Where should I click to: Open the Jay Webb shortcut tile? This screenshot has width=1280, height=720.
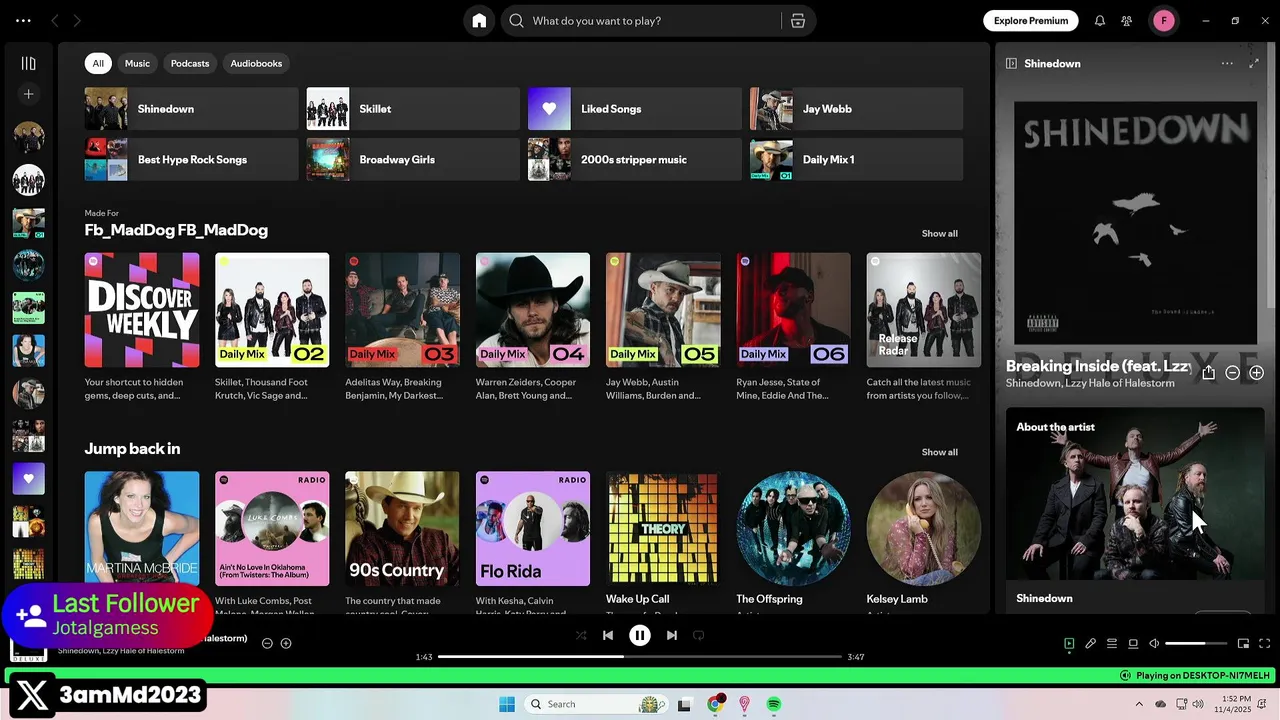tap(856, 109)
